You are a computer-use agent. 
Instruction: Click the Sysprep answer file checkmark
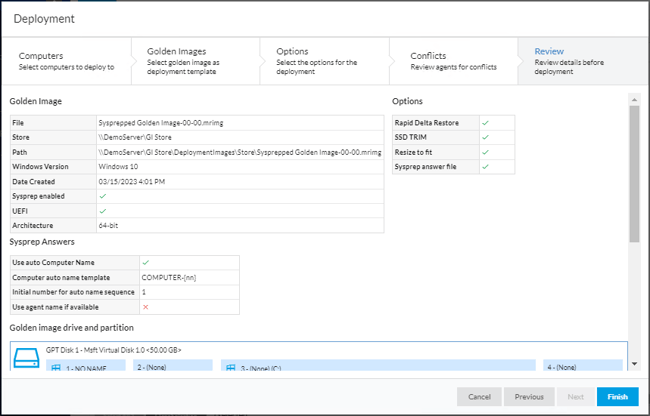click(485, 166)
